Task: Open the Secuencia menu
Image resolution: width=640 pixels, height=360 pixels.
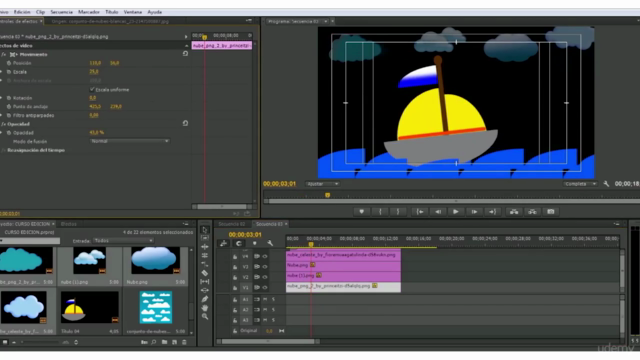Action: point(61,12)
